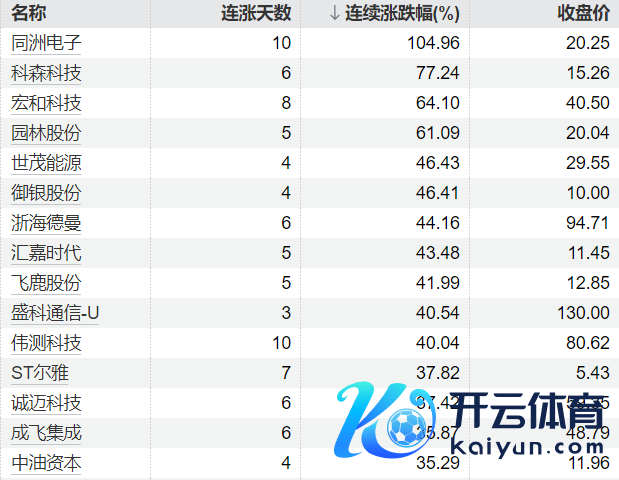Viewport: 619px width, 480px height.
Task: Select 同洲电子's closing price 20.25 cell
Action: [x=588, y=43]
